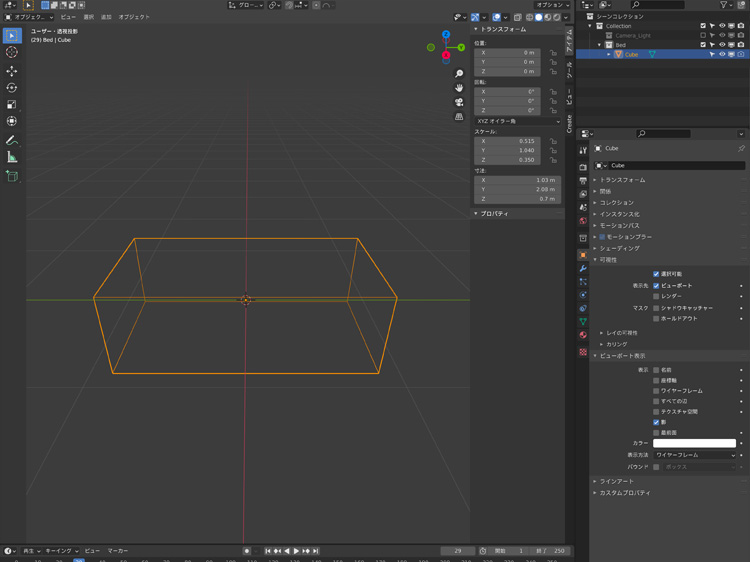Click the 3D Cursor tool
The width and height of the screenshot is (750, 562).
(12, 52)
